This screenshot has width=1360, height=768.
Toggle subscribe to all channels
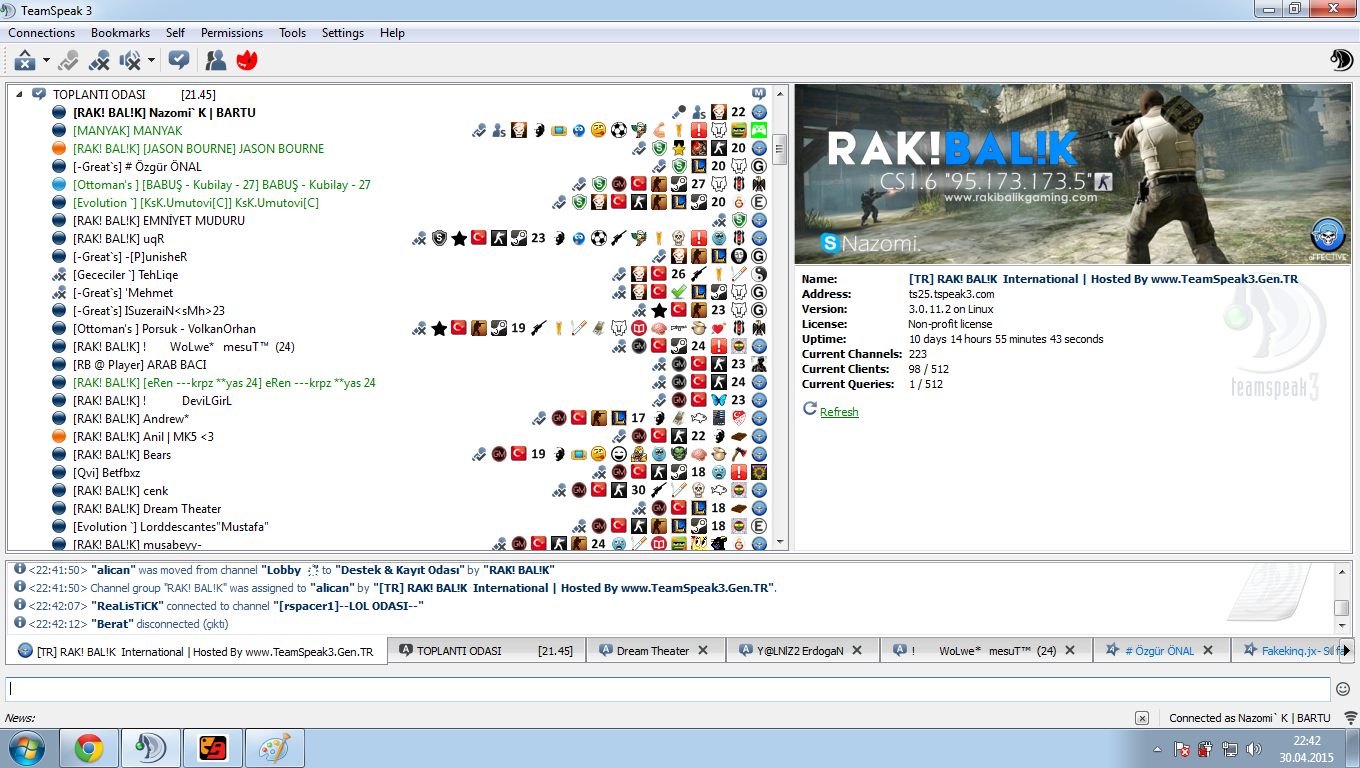coord(179,61)
